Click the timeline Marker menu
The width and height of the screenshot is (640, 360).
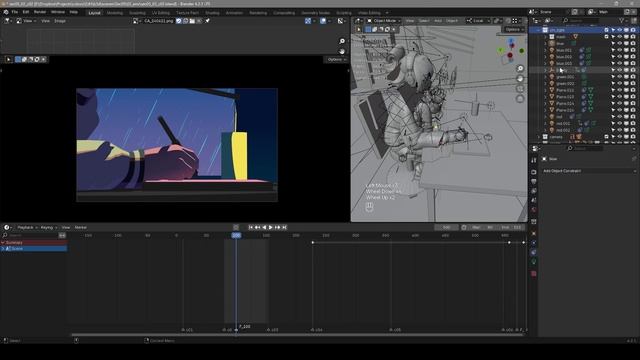coord(80,227)
